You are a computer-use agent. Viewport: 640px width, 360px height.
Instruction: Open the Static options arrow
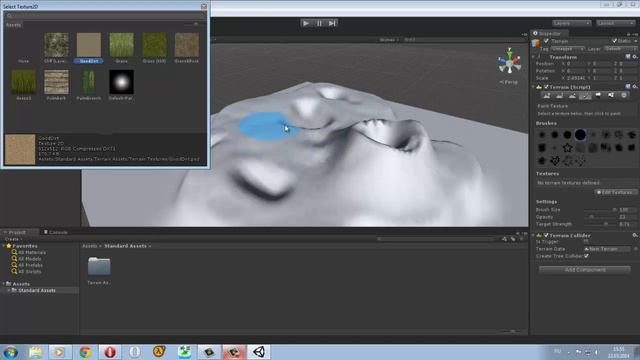pyautogui.click(x=636, y=41)
